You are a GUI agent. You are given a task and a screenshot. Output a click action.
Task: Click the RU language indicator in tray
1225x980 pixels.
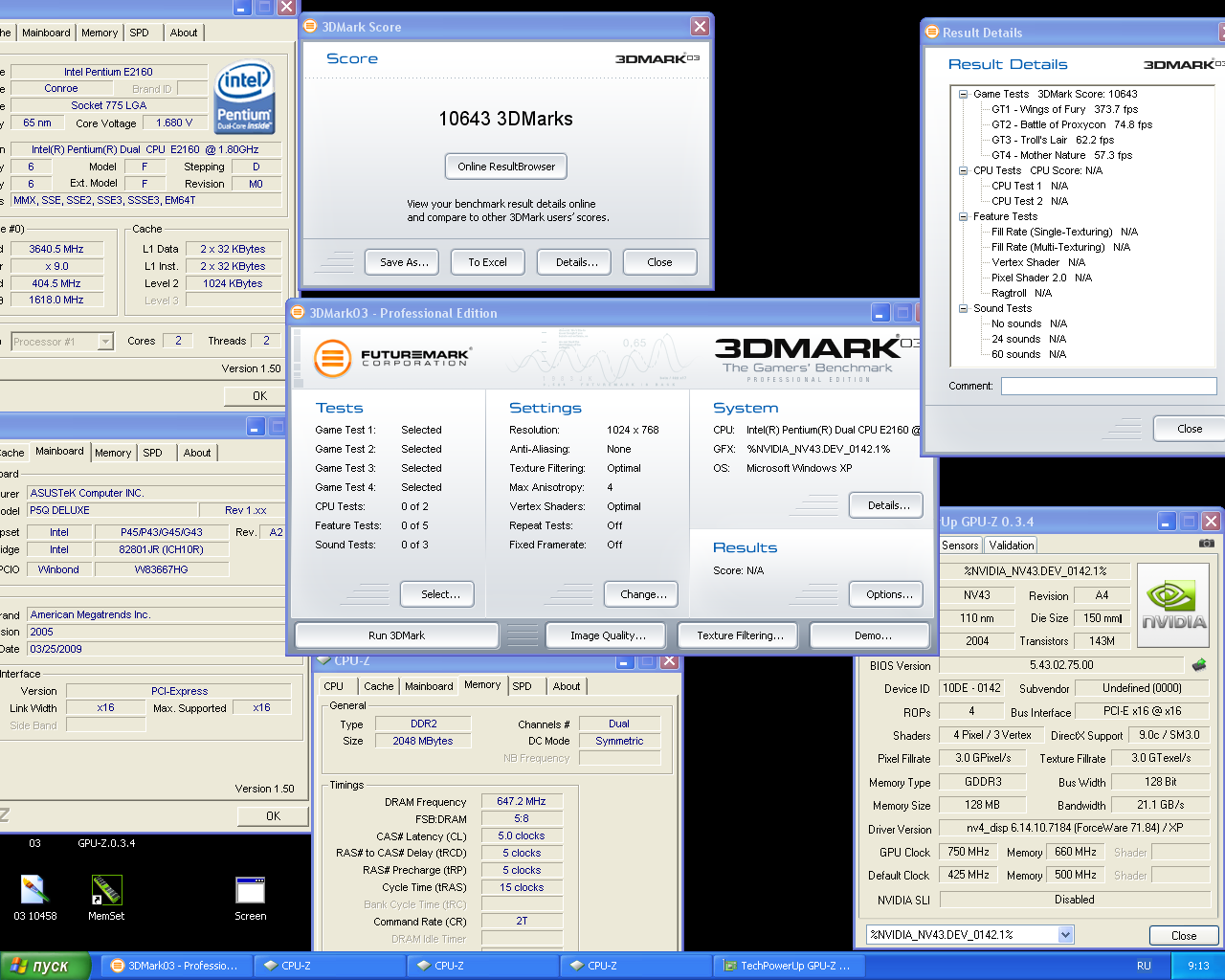coord(1144,966)
